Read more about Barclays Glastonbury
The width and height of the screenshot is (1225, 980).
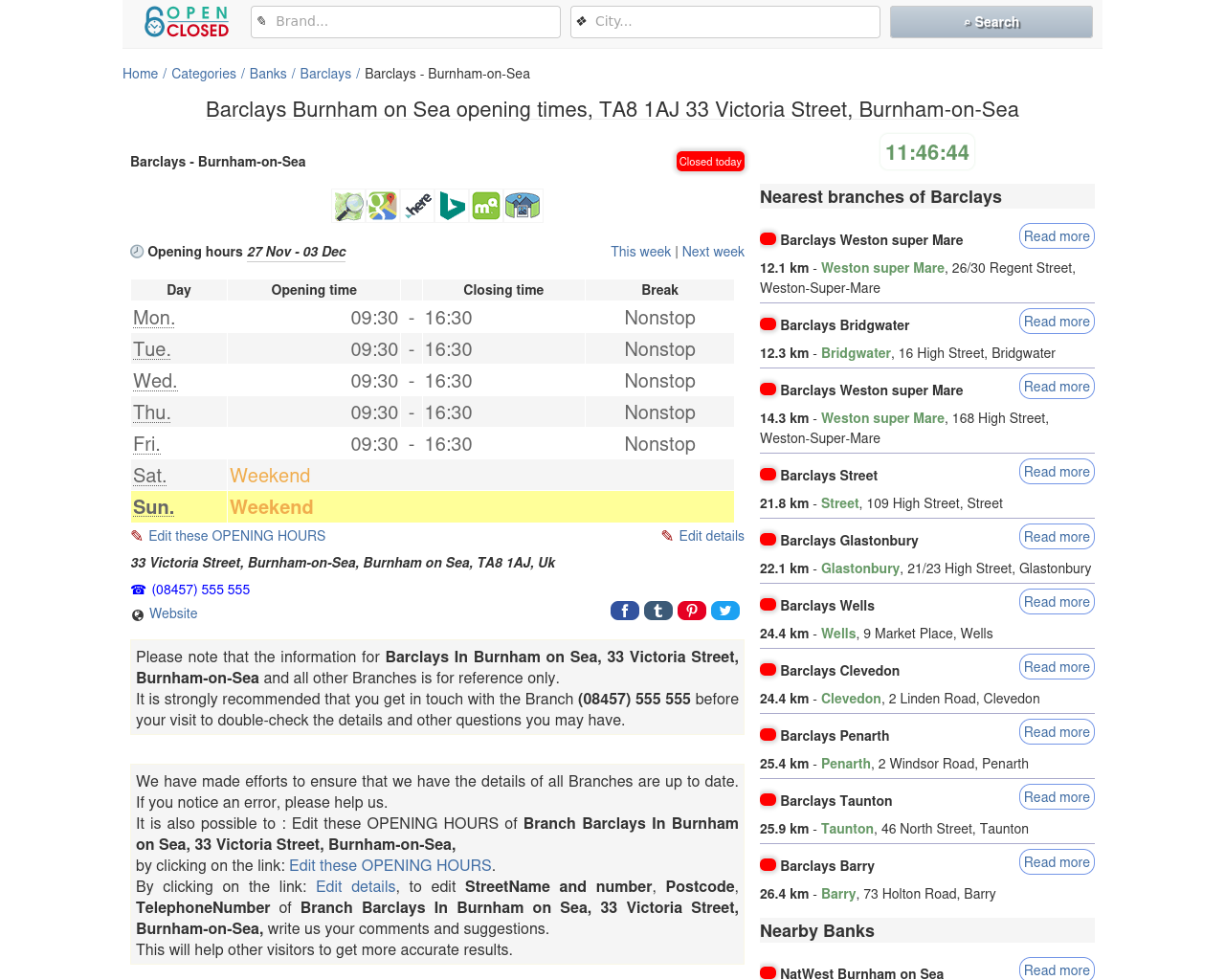tap(1057, 537)
